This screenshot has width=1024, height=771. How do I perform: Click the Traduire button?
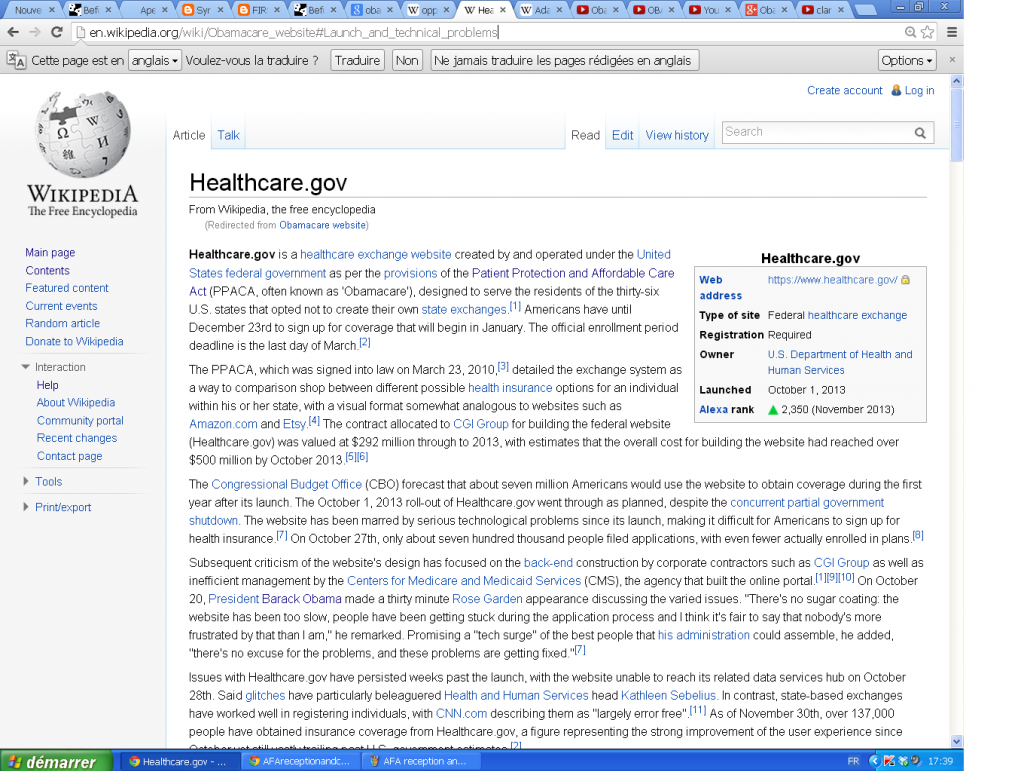pos(357,60)
